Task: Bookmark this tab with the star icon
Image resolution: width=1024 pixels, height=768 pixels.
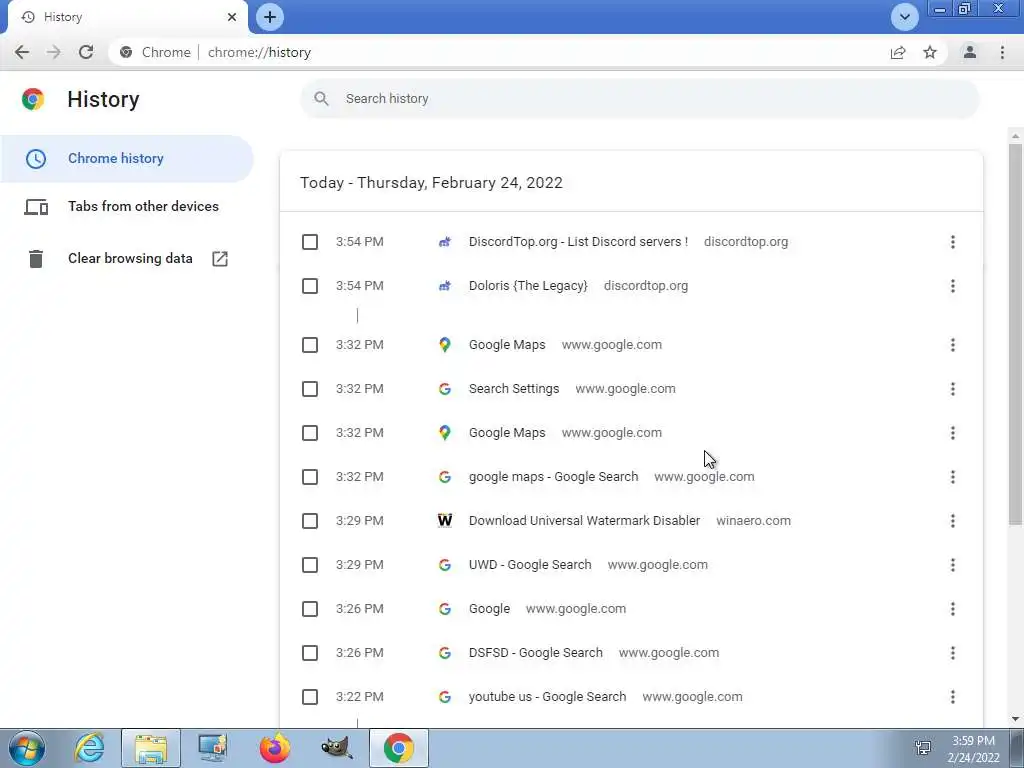Action: [x=930, y=52]
